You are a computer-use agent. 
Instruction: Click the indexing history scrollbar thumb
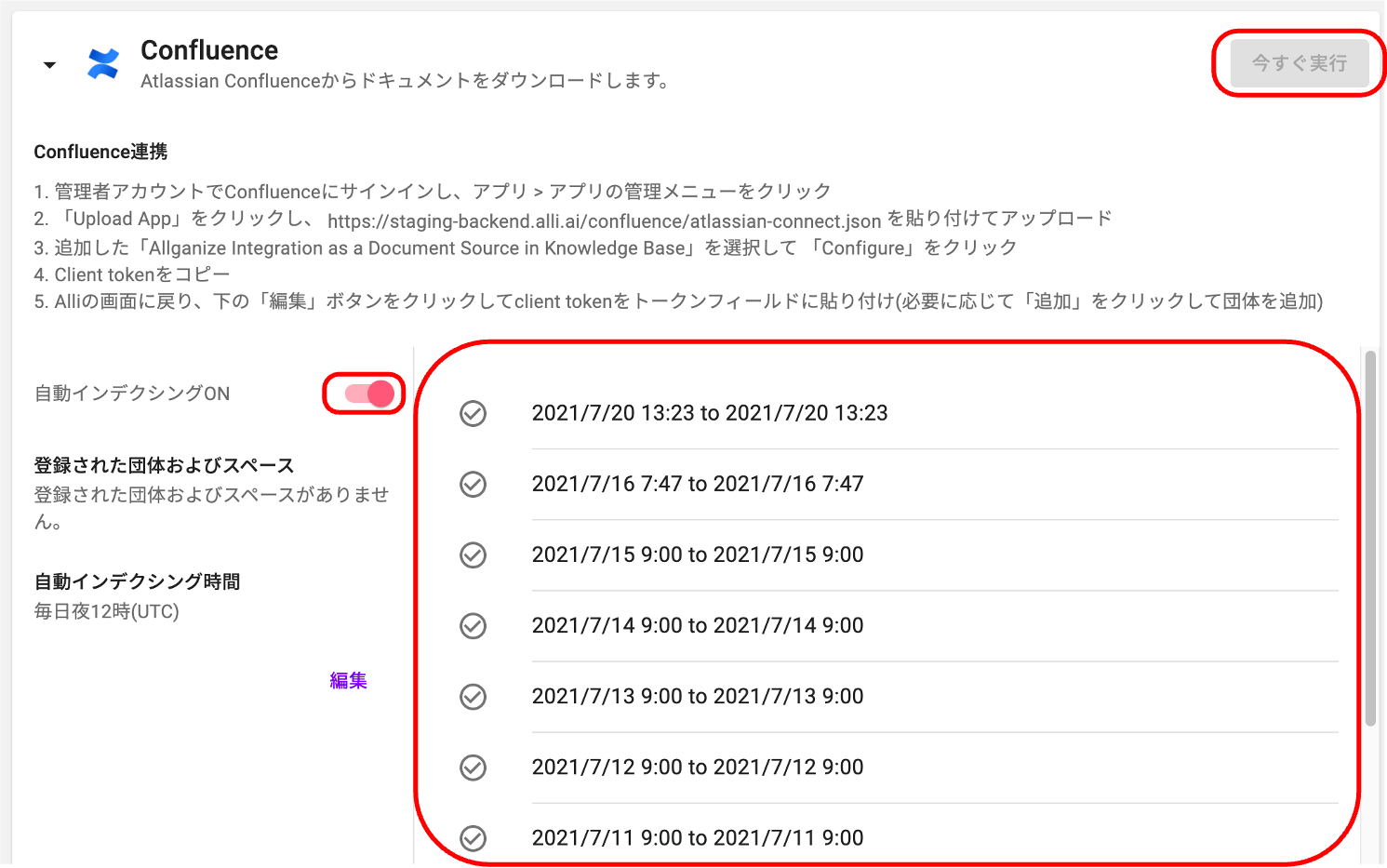point(1370,538)
